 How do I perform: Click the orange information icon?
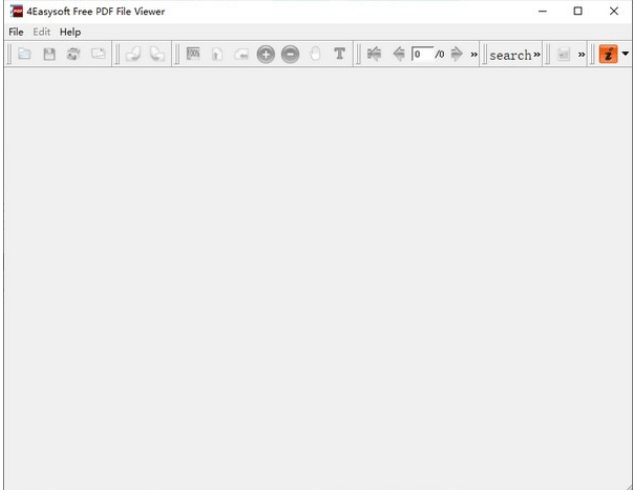point(608,54)
